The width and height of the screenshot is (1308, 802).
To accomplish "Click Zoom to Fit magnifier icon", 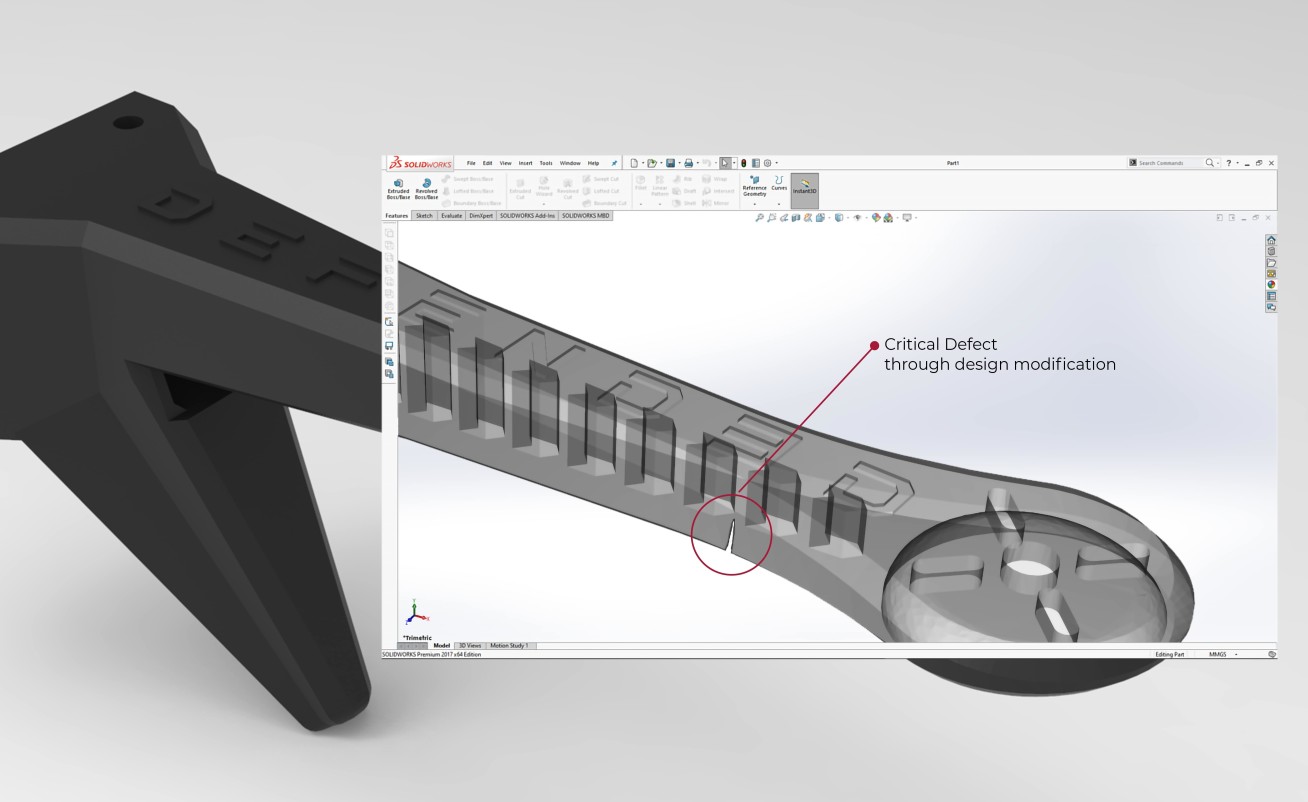I will click(x=759, y=218).
